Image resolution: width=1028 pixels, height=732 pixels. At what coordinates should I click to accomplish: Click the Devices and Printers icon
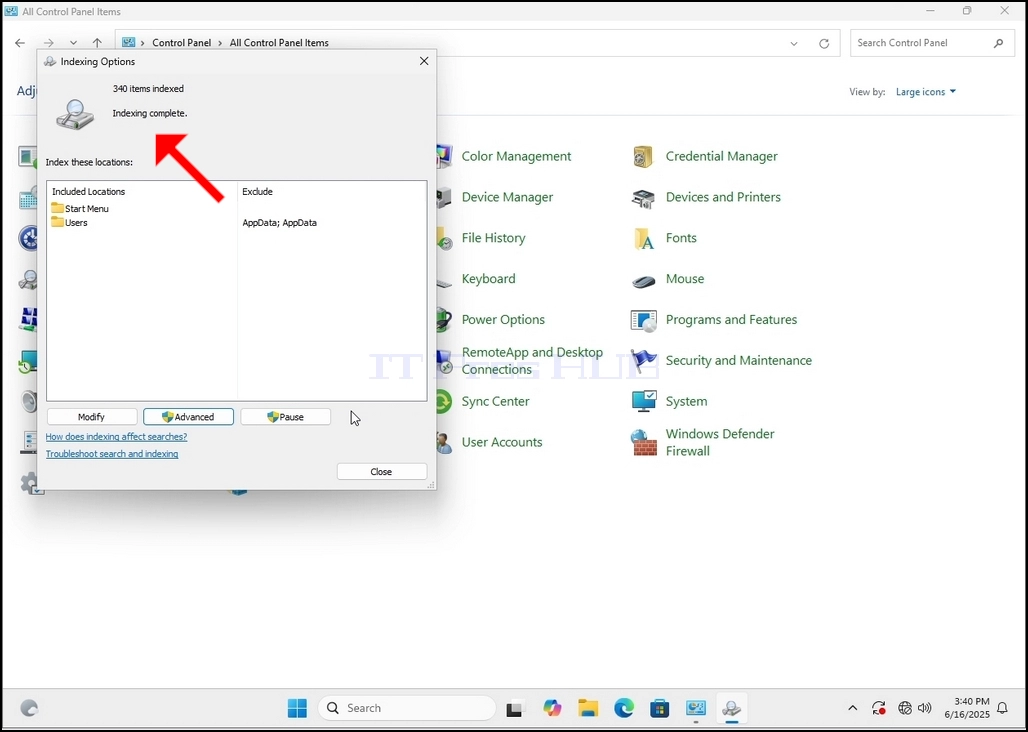click(x=643, y=198)
